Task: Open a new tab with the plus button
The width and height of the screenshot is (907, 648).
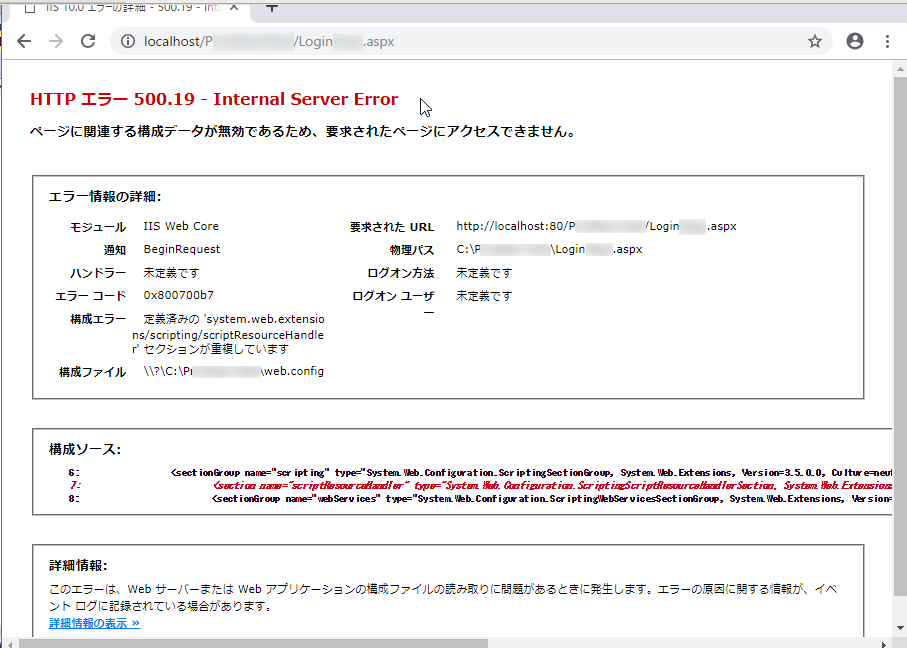Action: (x=271, y=7)
